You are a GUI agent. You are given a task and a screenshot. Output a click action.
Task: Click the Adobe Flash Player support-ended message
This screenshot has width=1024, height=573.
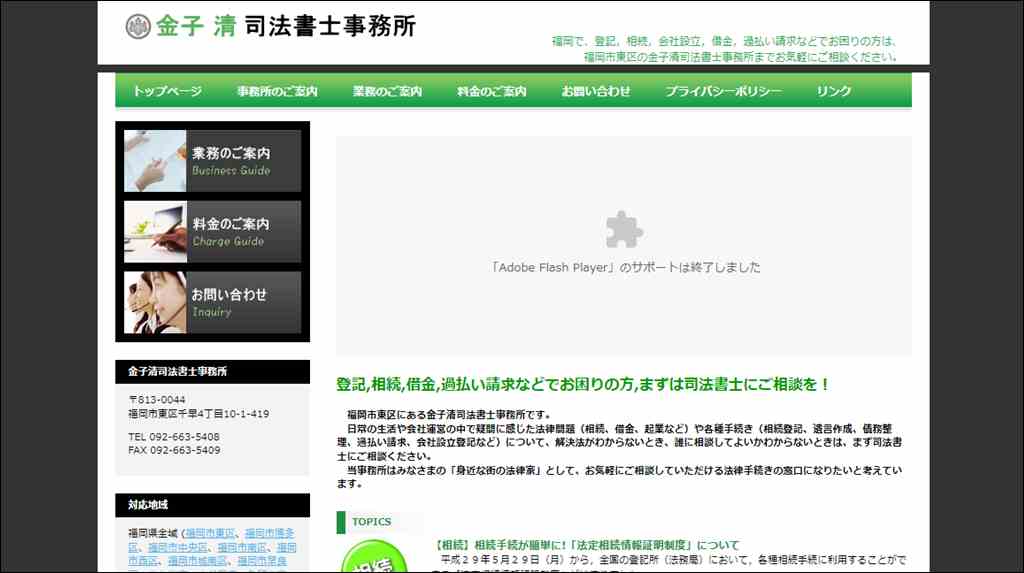pos(626,267)
